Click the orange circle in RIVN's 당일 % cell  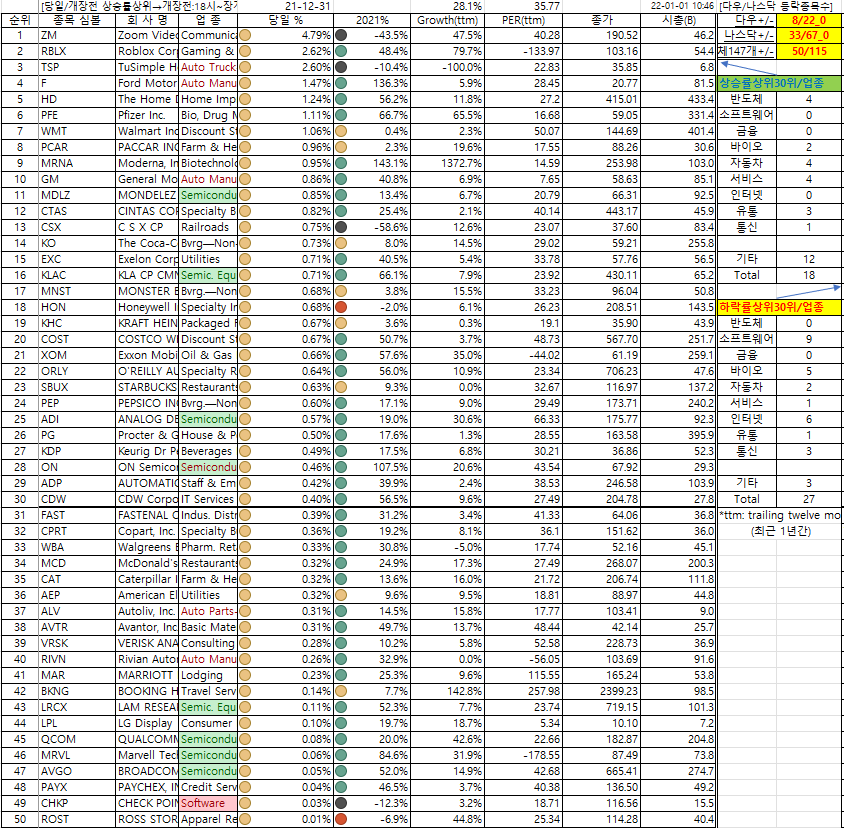point(245,659)
